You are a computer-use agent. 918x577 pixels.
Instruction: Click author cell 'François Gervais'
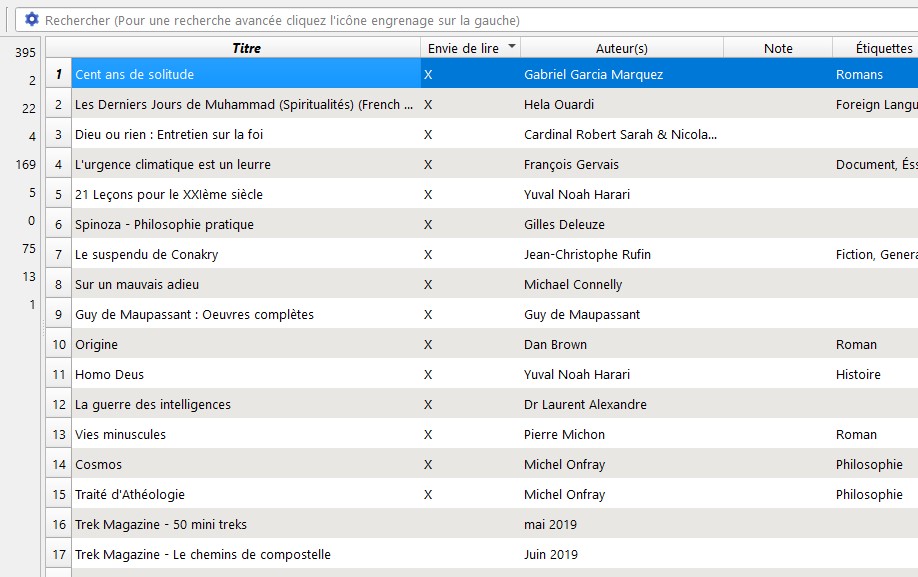(x=571, y=164)
